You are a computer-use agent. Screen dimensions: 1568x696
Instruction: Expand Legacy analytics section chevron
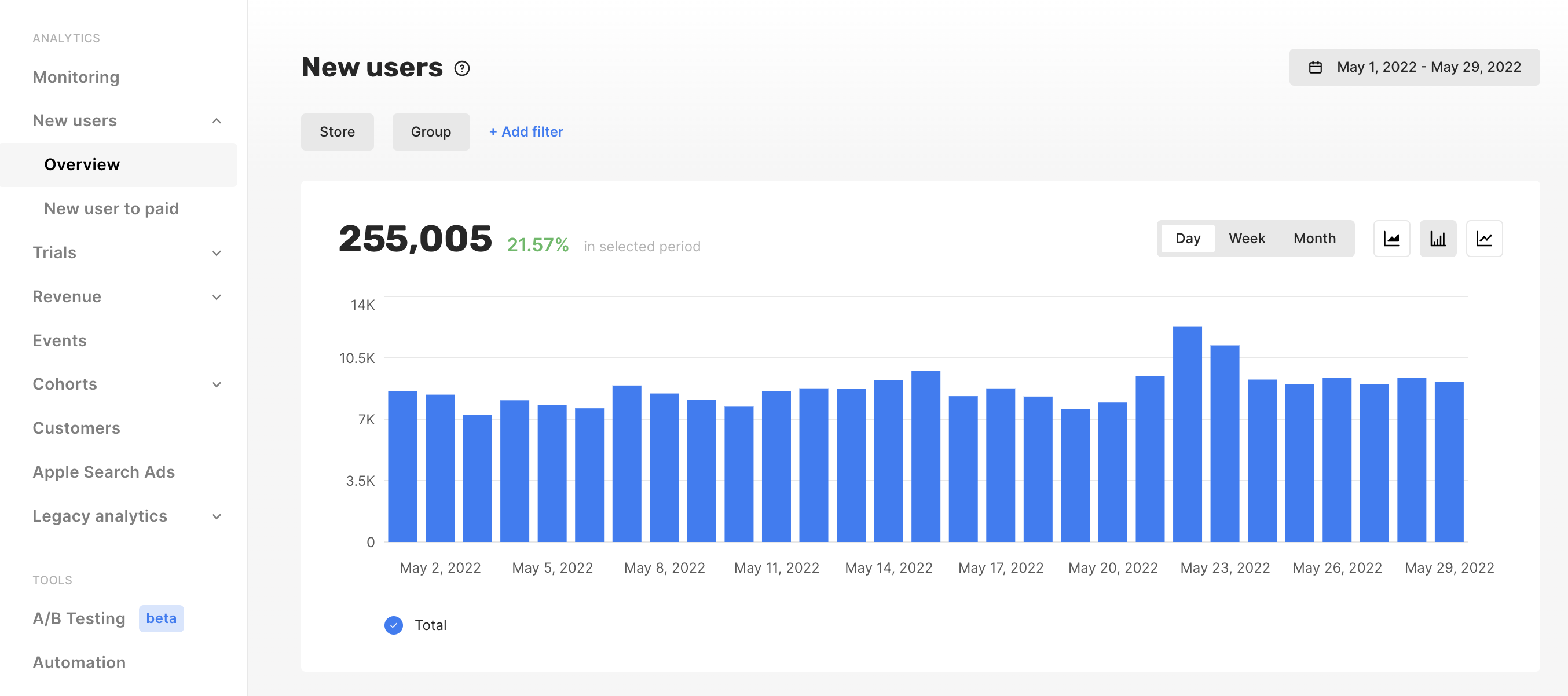click(x=216, y=517)
